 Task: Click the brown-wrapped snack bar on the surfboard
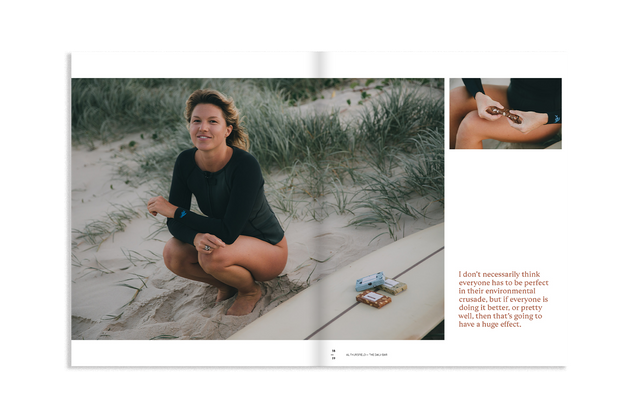point(373,298)
